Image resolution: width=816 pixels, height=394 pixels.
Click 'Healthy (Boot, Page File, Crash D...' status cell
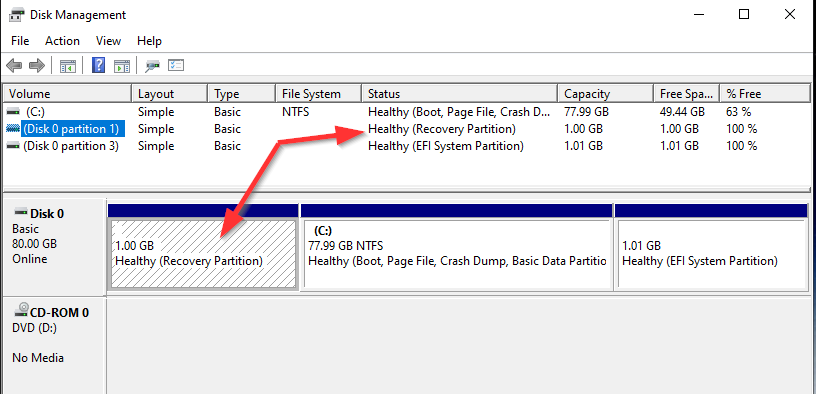tap(459, 111)
